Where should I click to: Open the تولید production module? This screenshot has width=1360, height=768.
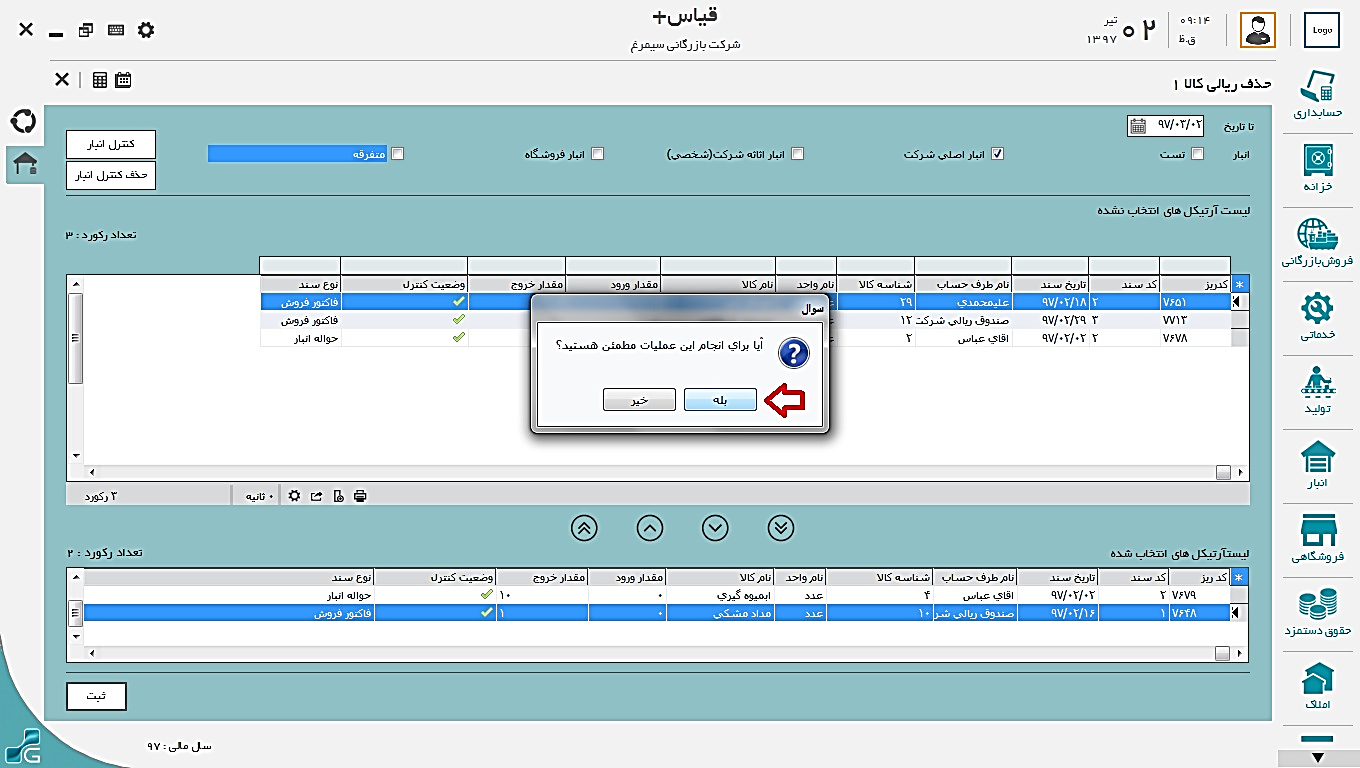[1317, 390]
